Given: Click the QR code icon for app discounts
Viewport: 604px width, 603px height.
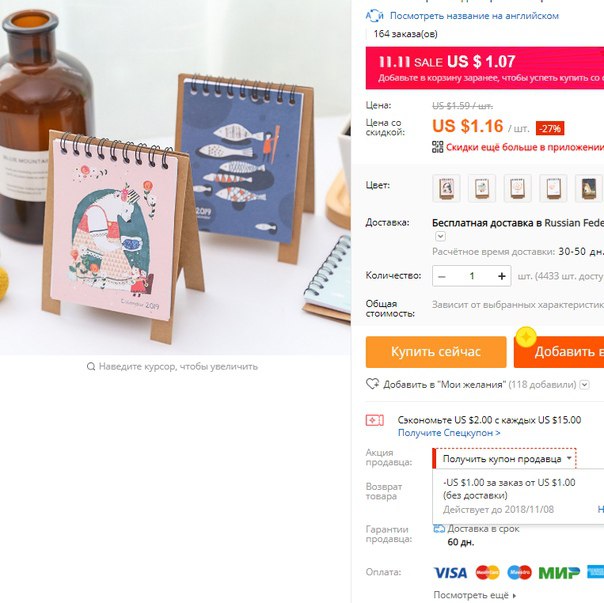Looking at the screenshot, I should click(x=437, y=147).
